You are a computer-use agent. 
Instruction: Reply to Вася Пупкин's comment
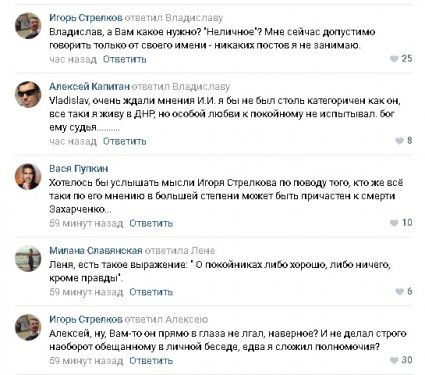[151, 223]
